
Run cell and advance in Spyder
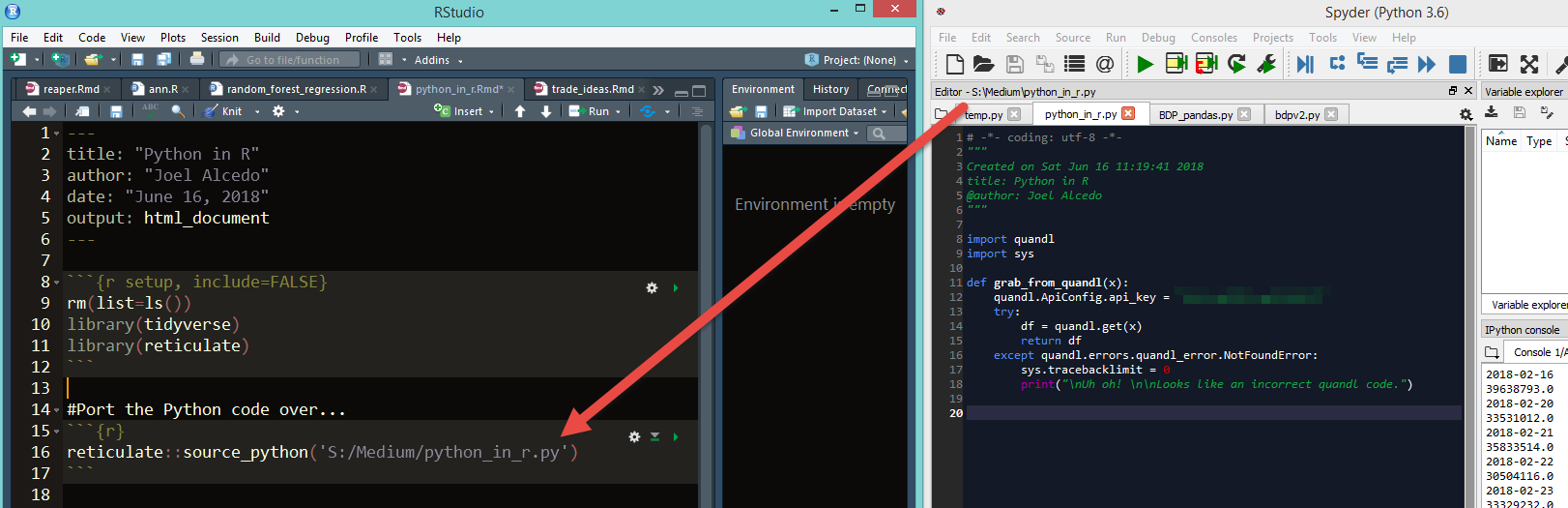[x=1206, y=64]
